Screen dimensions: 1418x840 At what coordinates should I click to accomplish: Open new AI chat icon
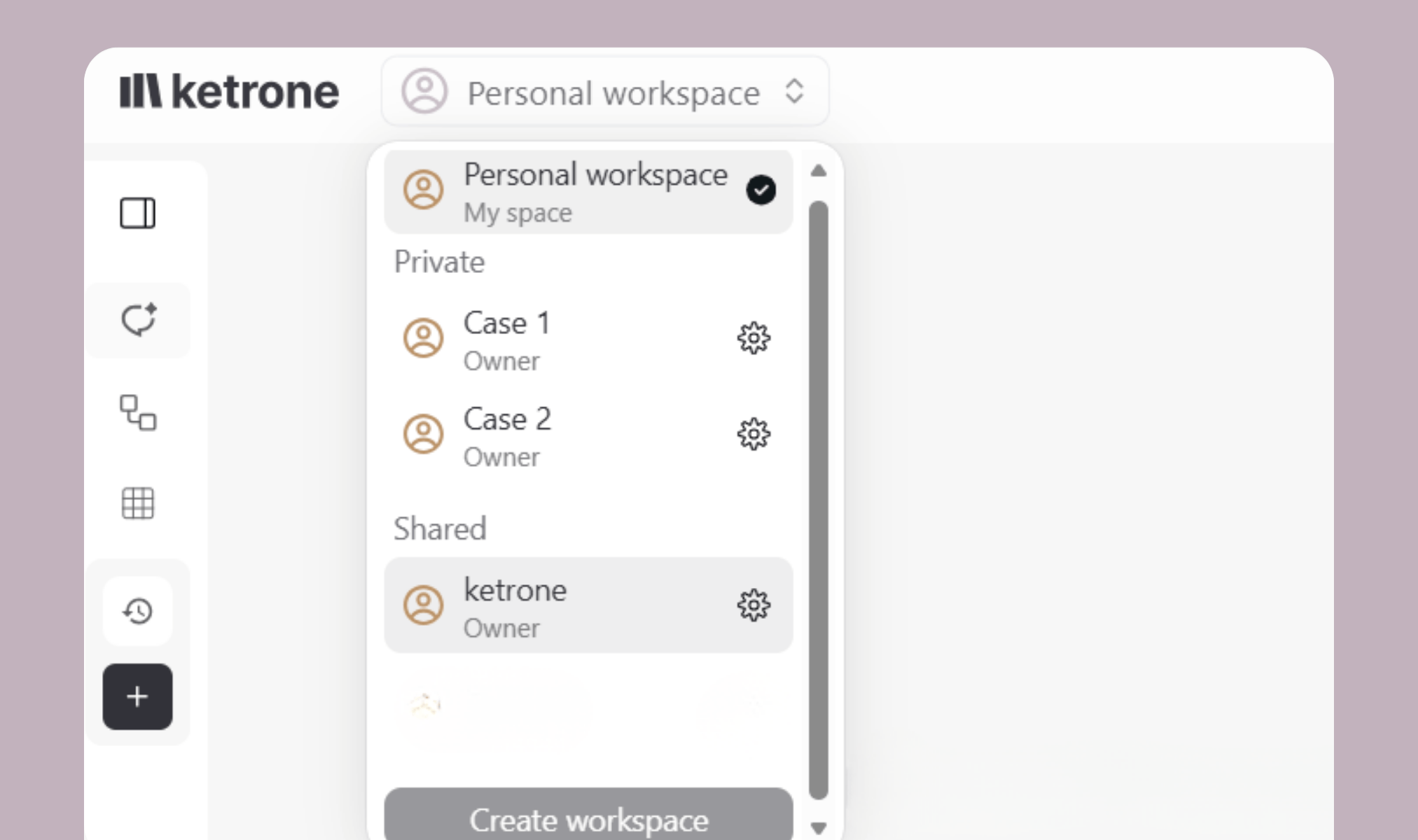click(138, 320)
